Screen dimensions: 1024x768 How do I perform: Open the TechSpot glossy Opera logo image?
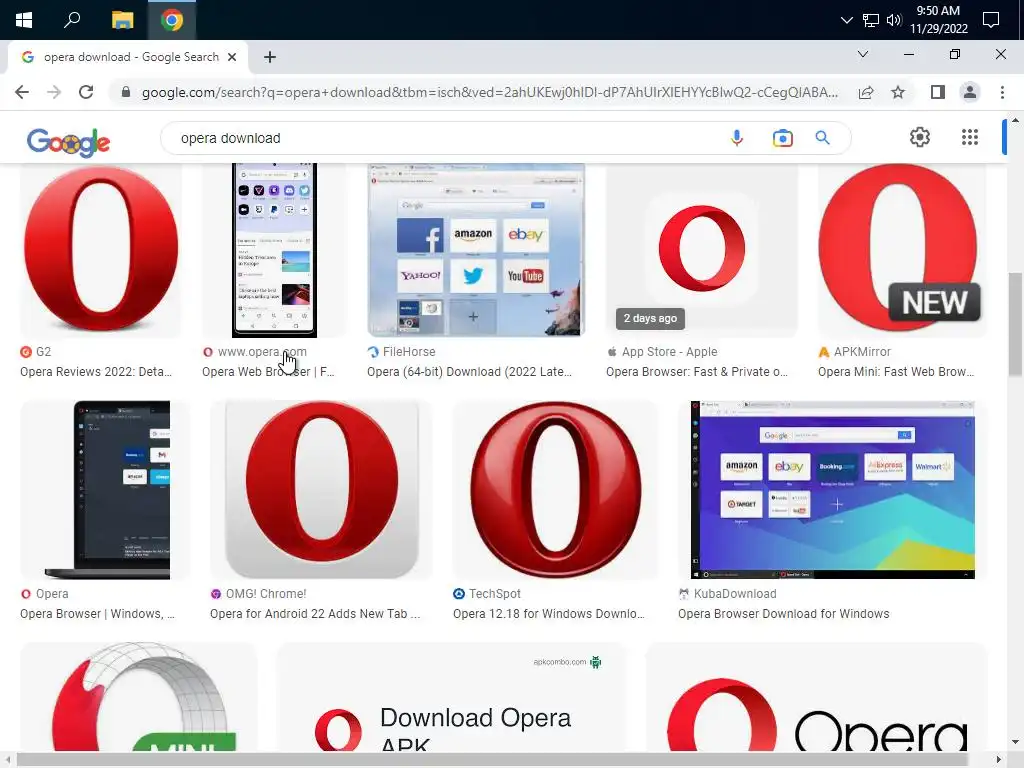556,490
